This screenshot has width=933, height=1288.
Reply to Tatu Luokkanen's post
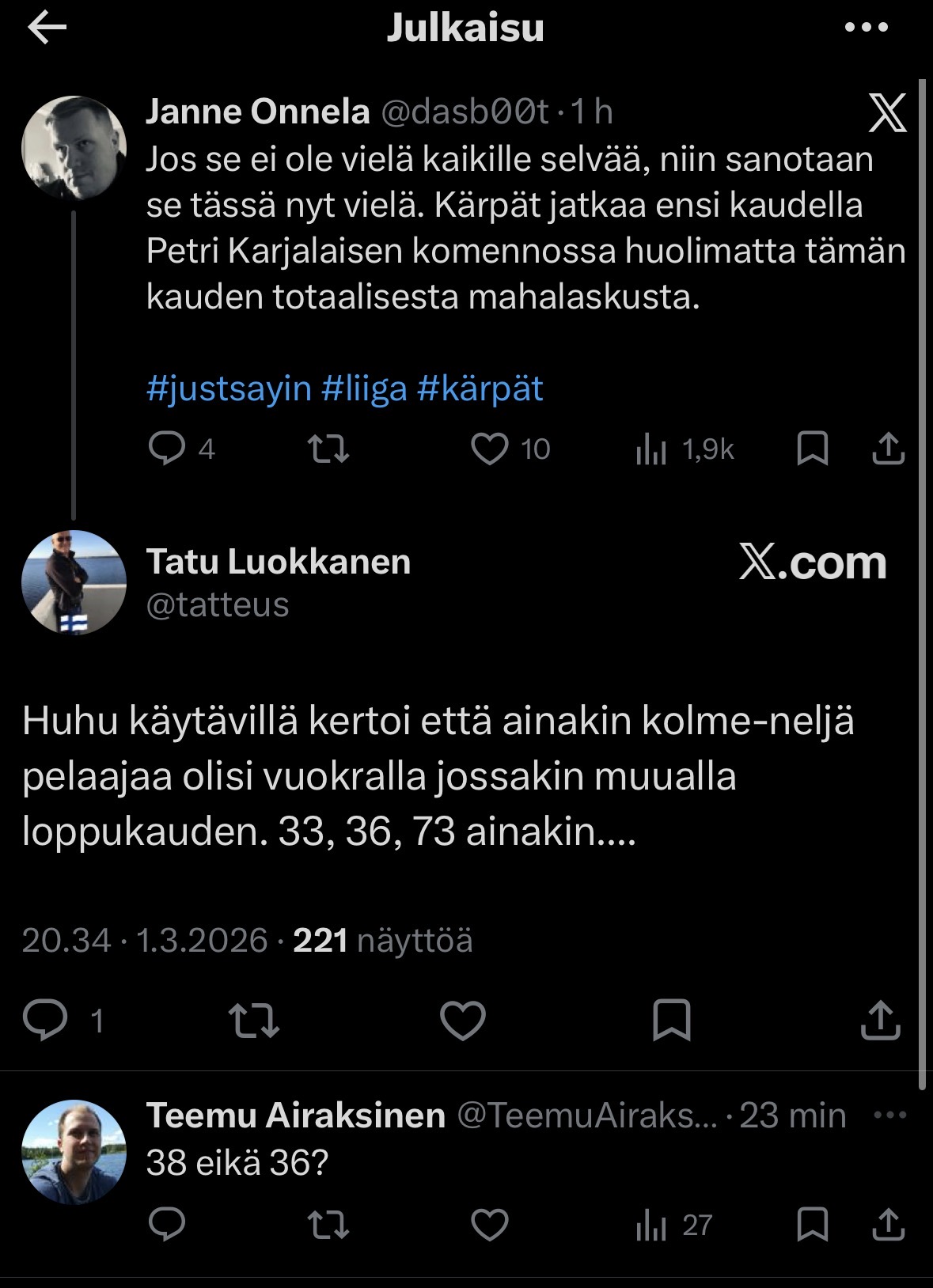click(45, 1019)
